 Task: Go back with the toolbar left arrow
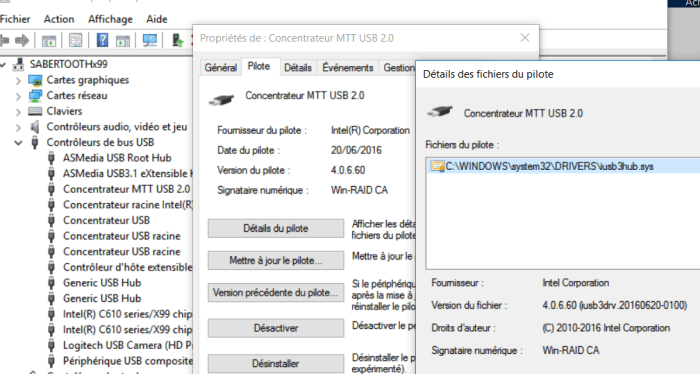(4, 41)
